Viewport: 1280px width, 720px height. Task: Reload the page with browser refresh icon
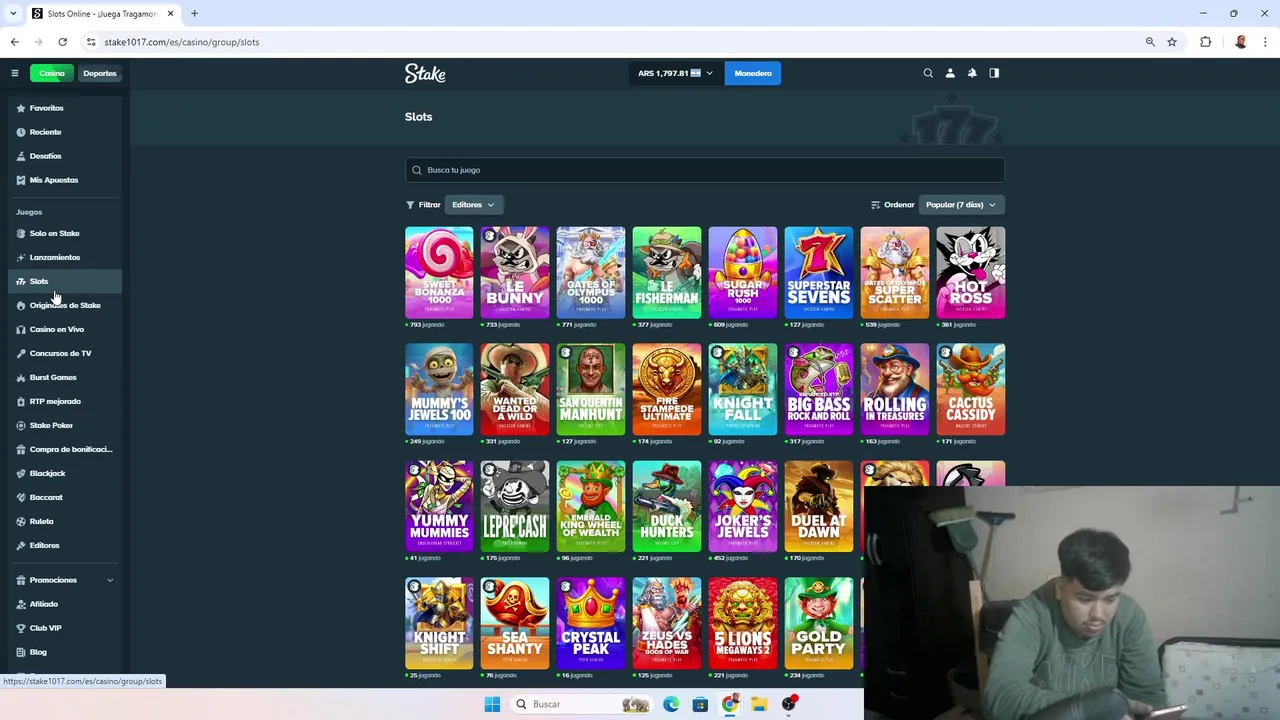[x=62, y=42]
